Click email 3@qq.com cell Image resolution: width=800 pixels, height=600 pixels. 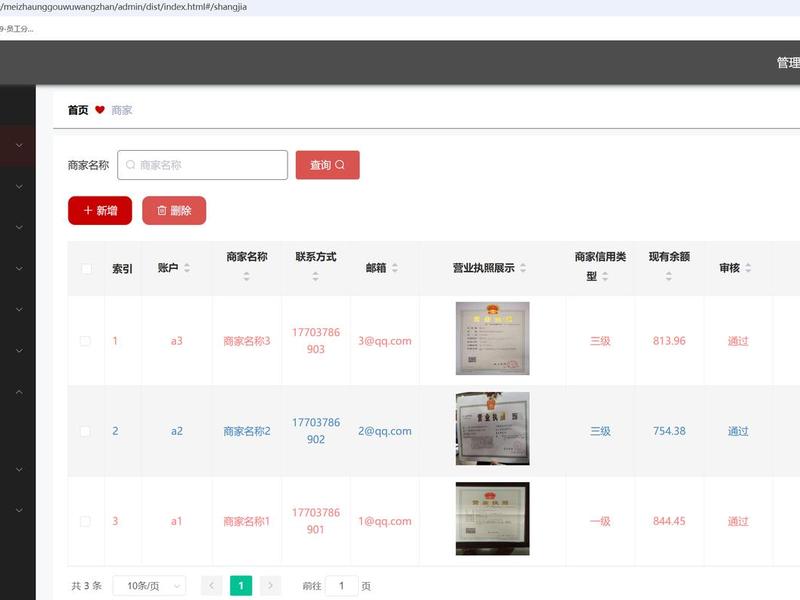(x=385, y=341)
